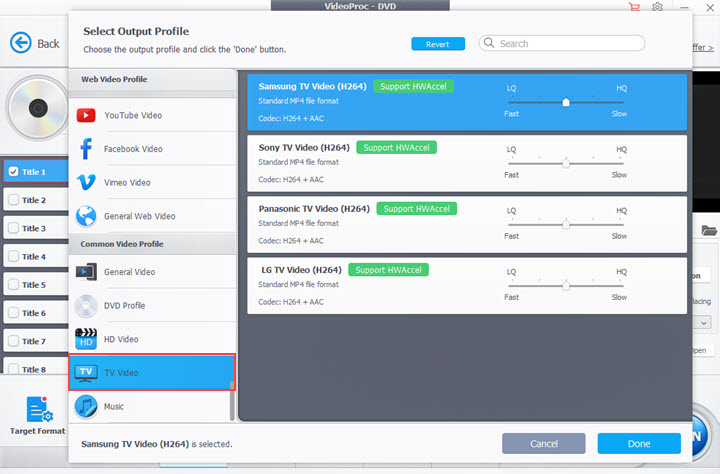The width and height of the screenshot is (720, 474).
Task: Select the Vimeo Video icon
Action: point(86,182)
